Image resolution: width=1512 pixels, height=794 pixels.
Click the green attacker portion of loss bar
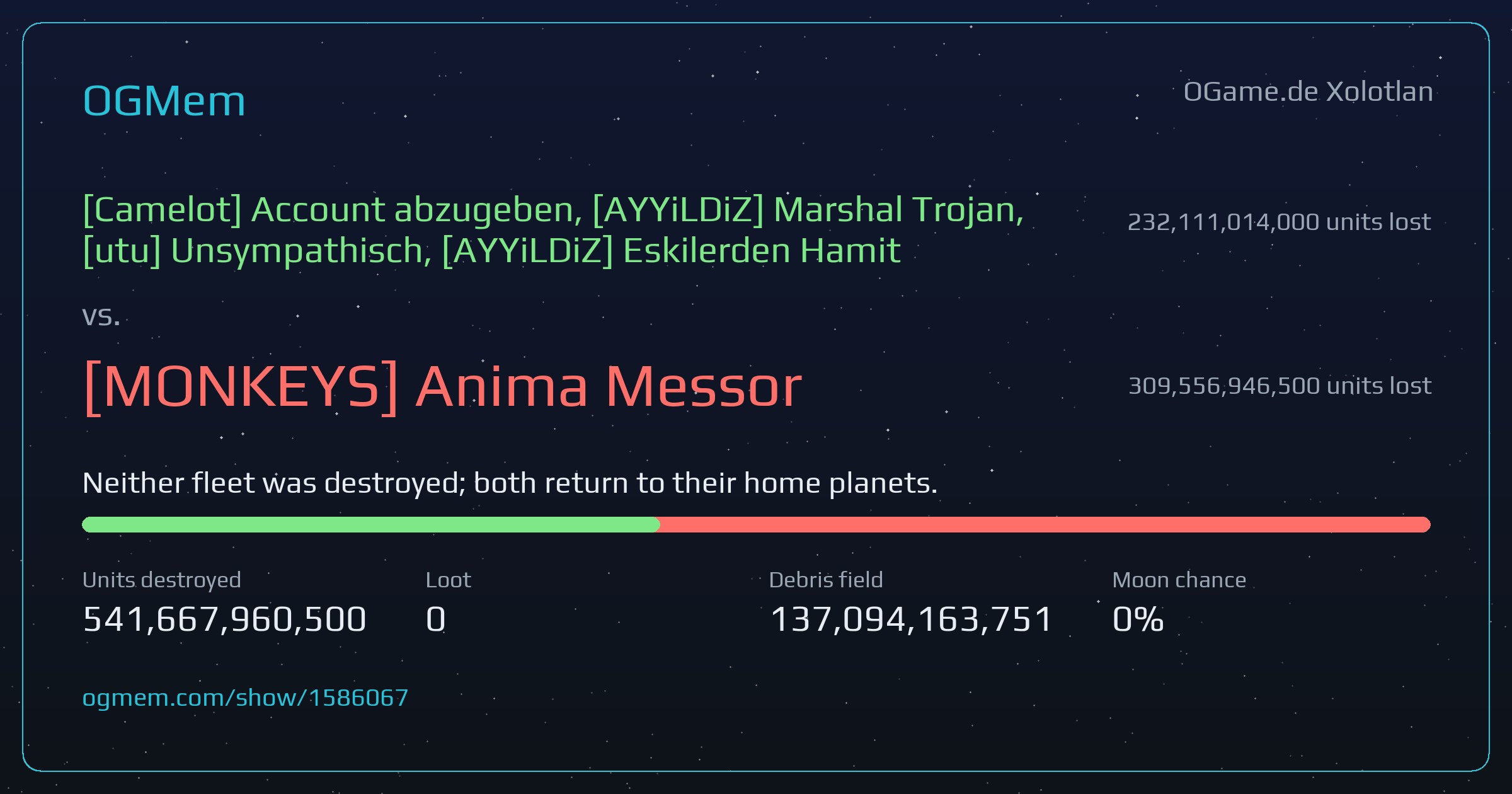point(371,524)
